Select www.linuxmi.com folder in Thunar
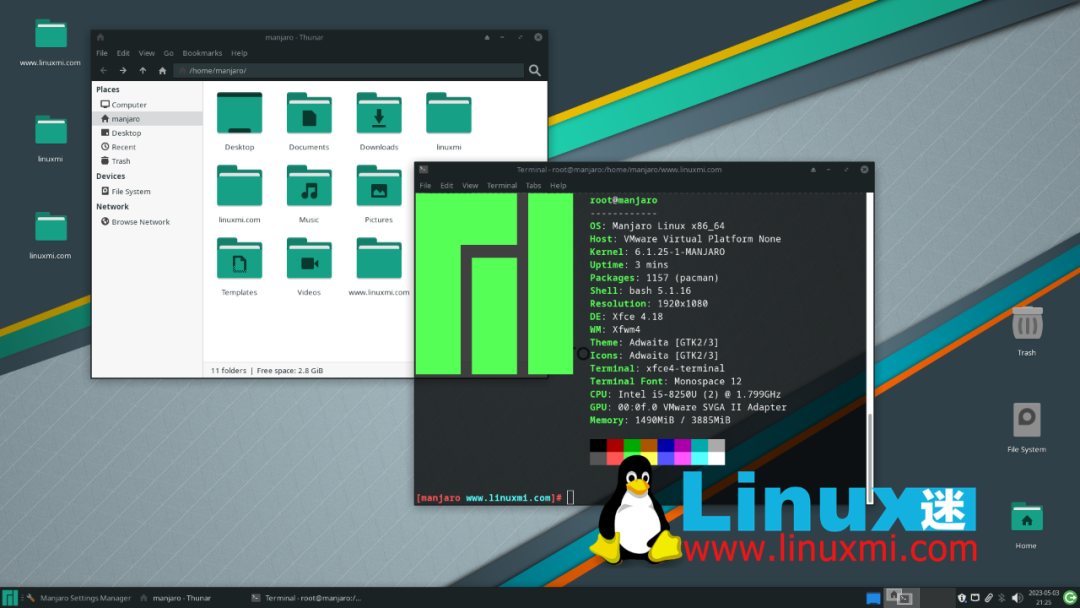Screen dimensions: 1080x608 point(379,259)
